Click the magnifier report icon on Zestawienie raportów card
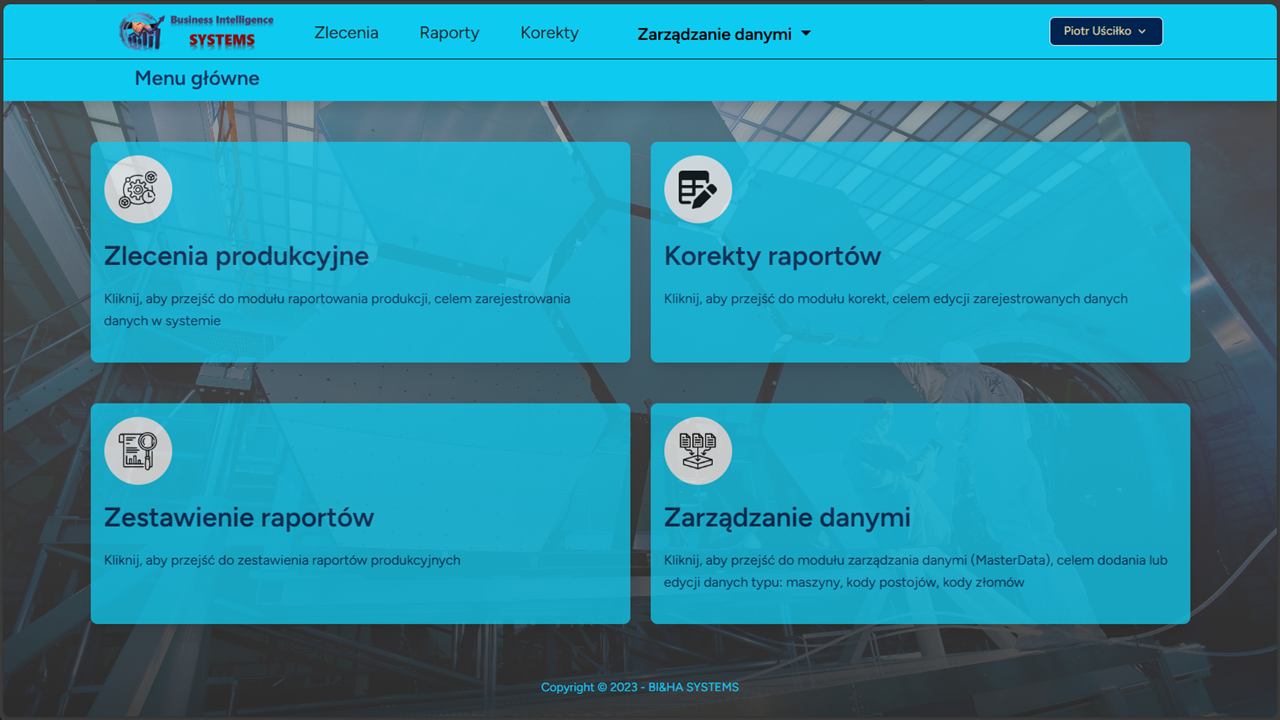Viewport: 1280px width, 720px height. click(138, 451)
